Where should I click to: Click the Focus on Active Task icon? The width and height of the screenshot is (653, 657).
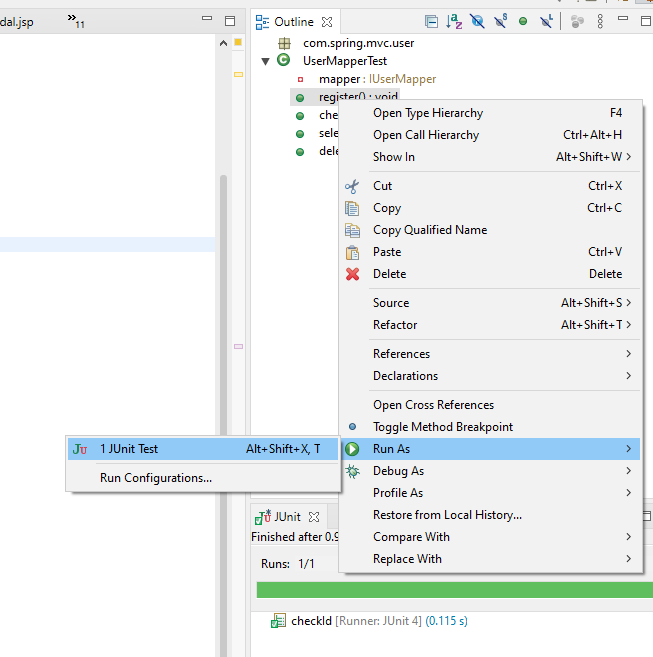(577, 21)
